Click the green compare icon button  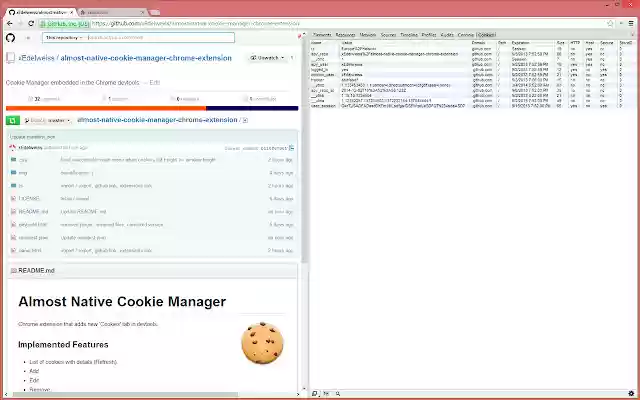point(13,120)
